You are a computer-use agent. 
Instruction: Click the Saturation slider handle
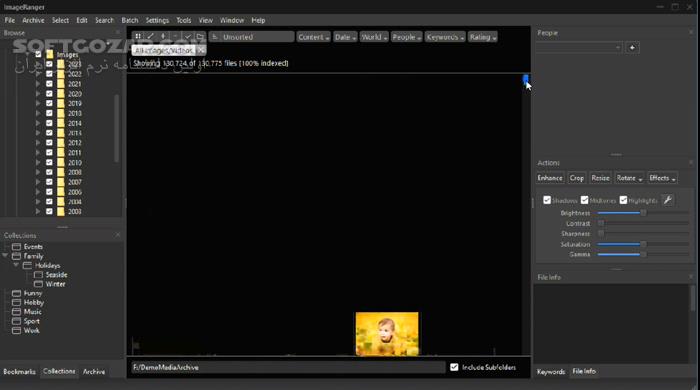pos(643,244)
